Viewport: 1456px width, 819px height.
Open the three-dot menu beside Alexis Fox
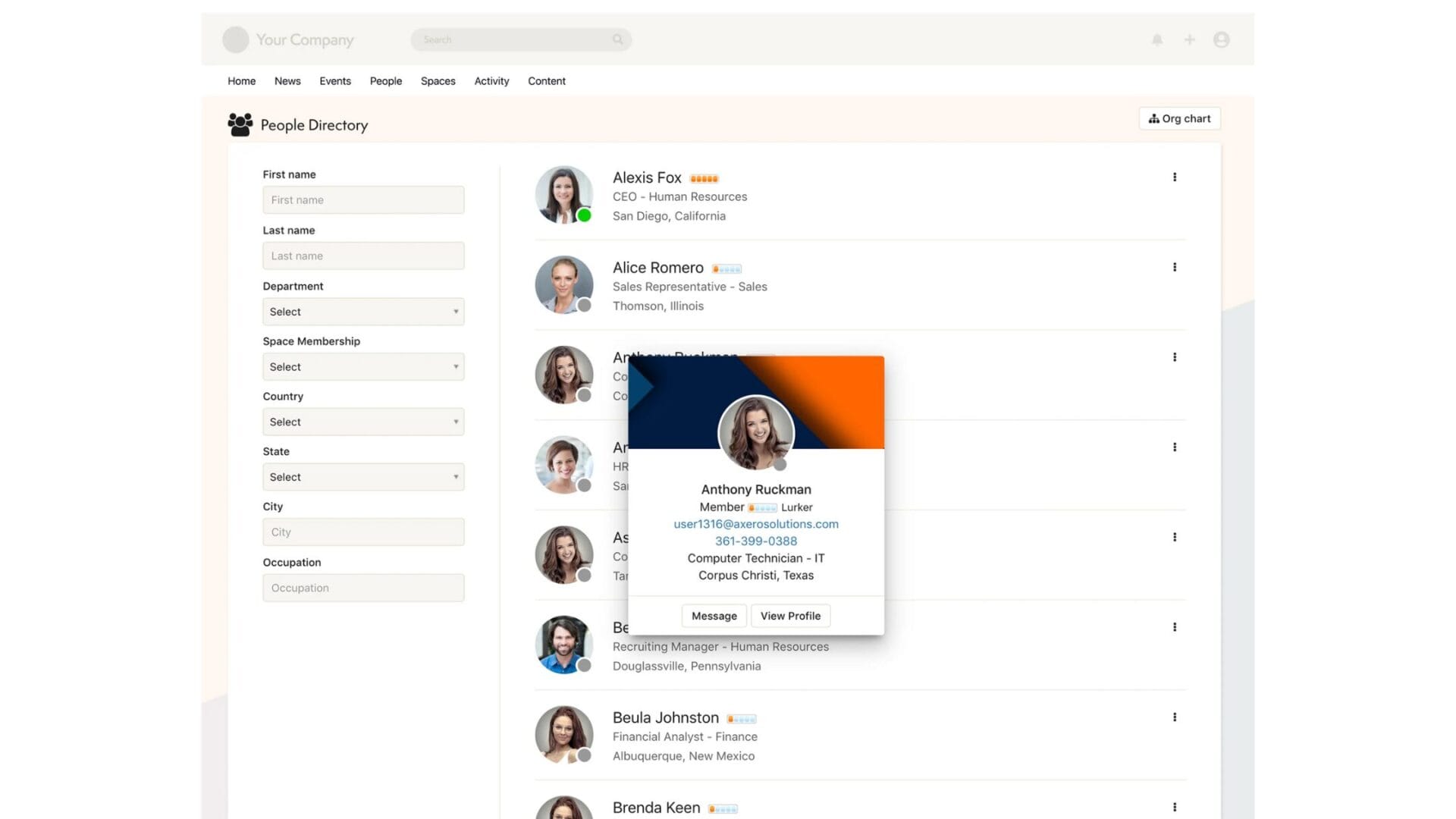tap(1175, 177)
